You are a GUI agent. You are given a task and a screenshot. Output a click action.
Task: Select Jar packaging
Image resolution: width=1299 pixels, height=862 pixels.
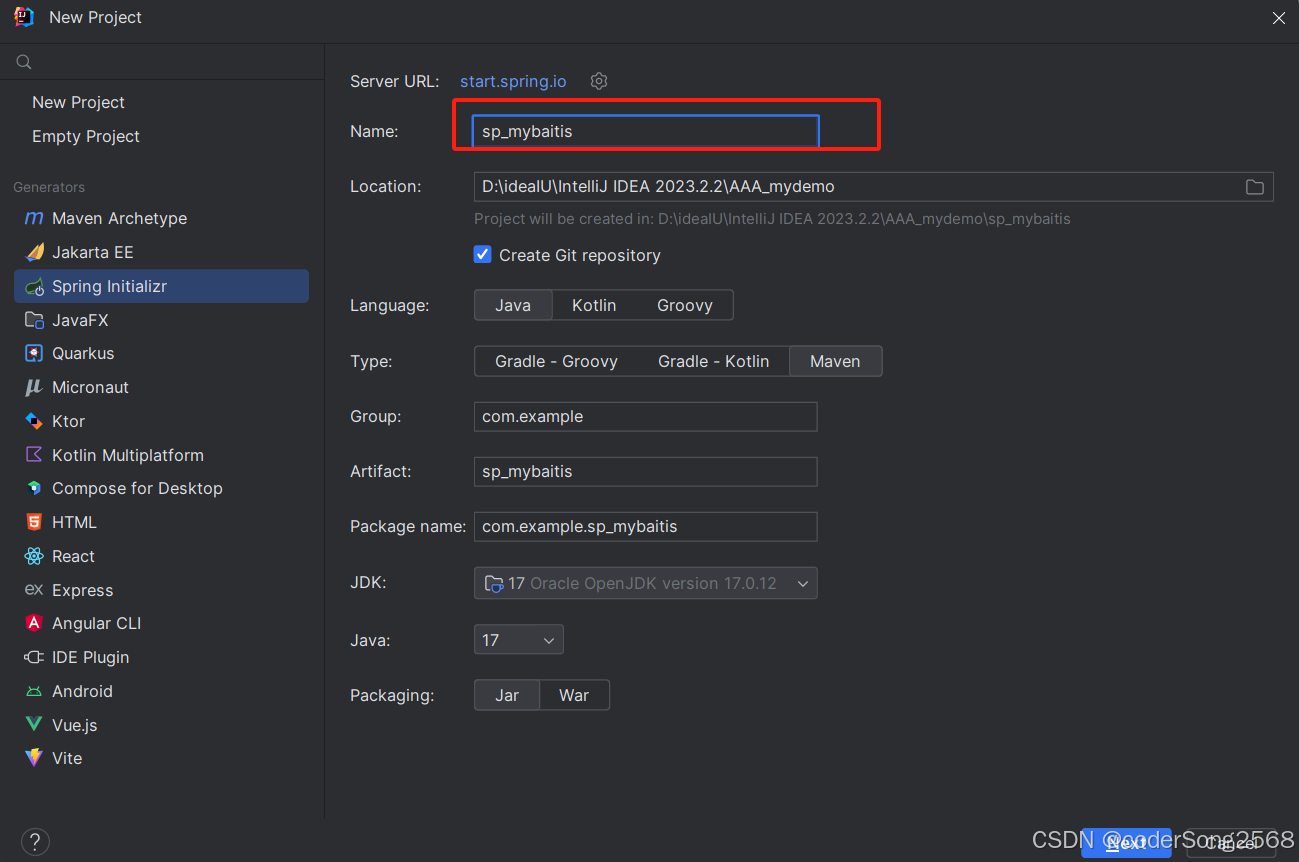point(507,695)
